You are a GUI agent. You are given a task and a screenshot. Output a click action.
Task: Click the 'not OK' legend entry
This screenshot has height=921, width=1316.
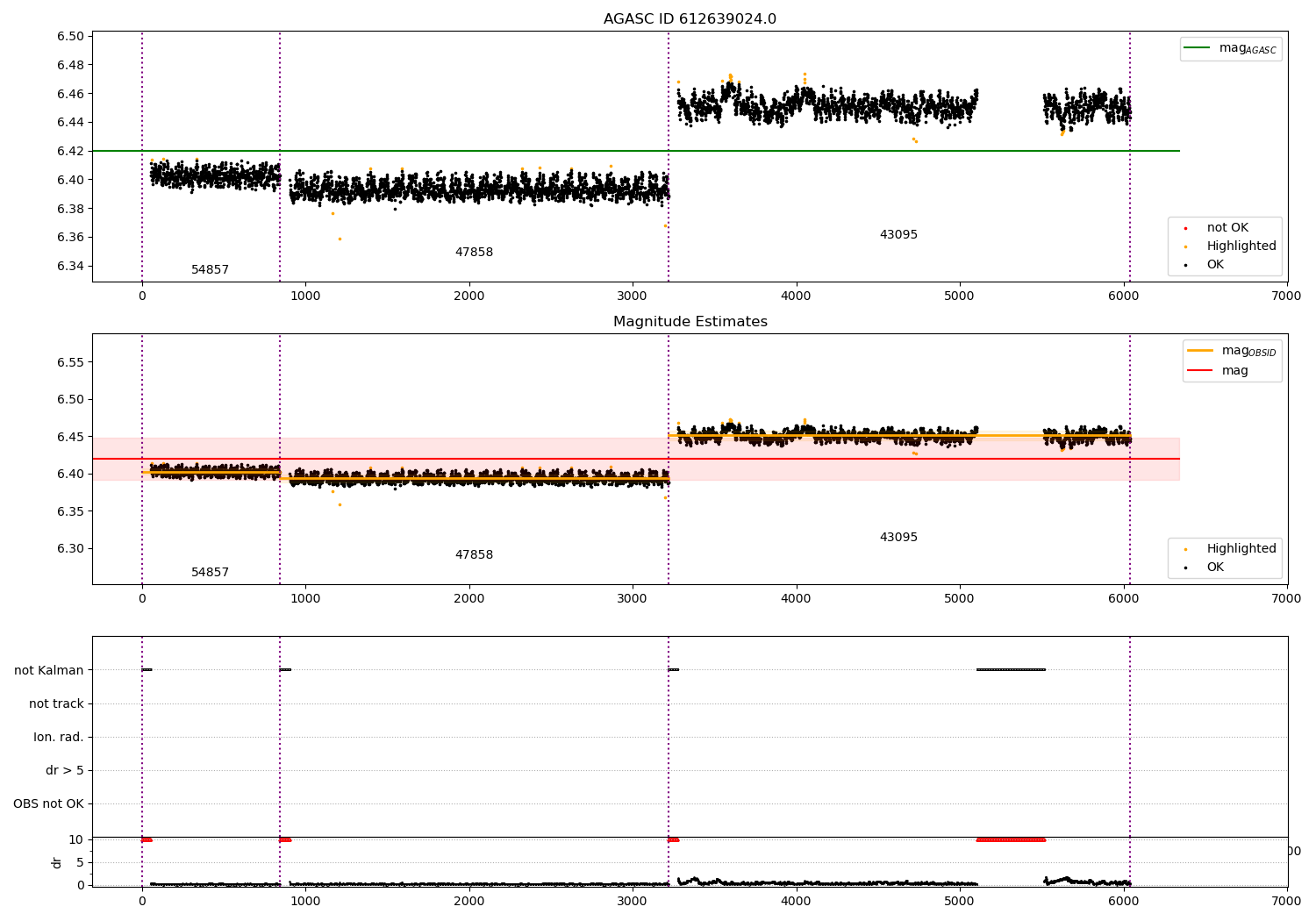coord(1227,228)
